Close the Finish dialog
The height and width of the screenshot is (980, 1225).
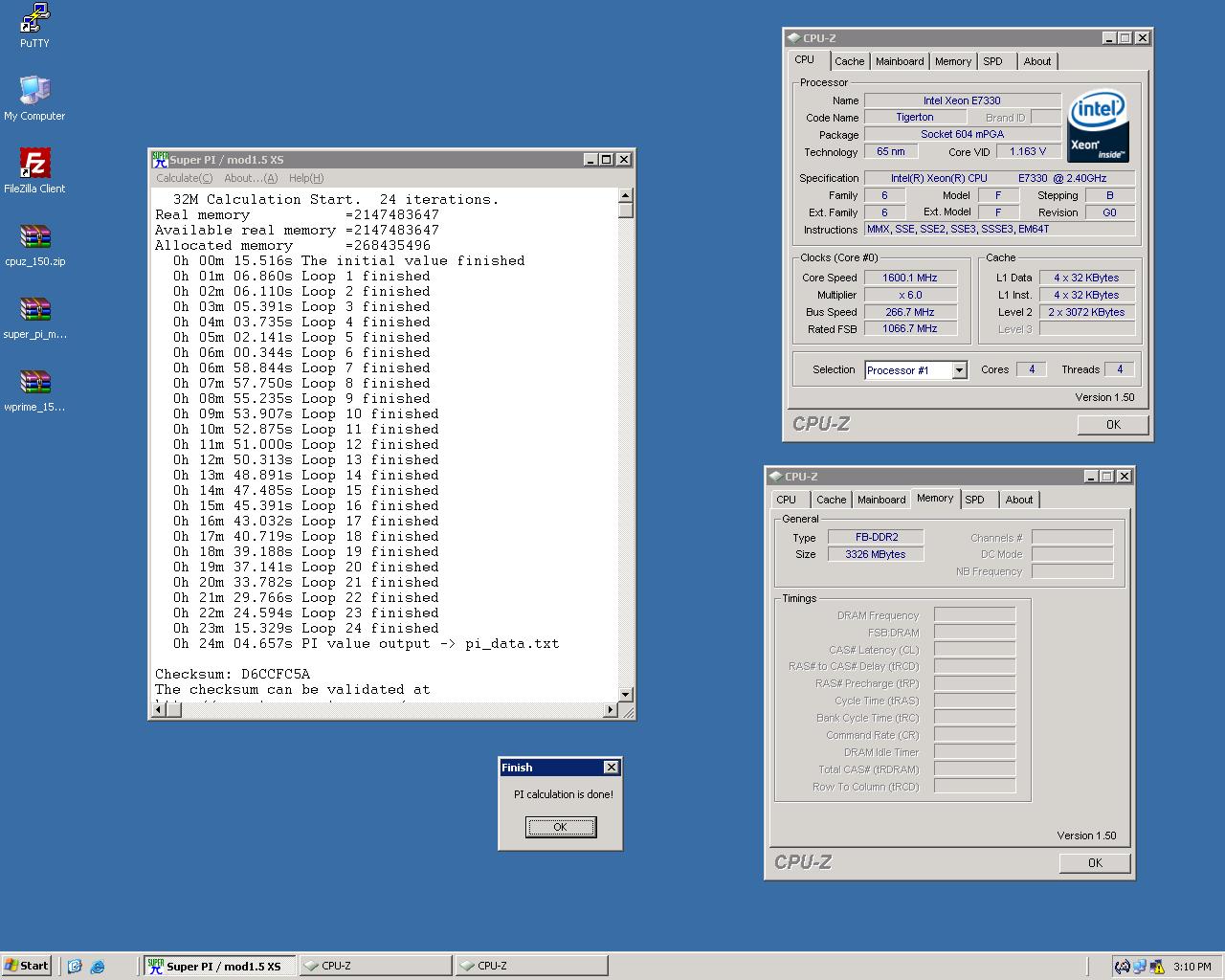[611, 768]
